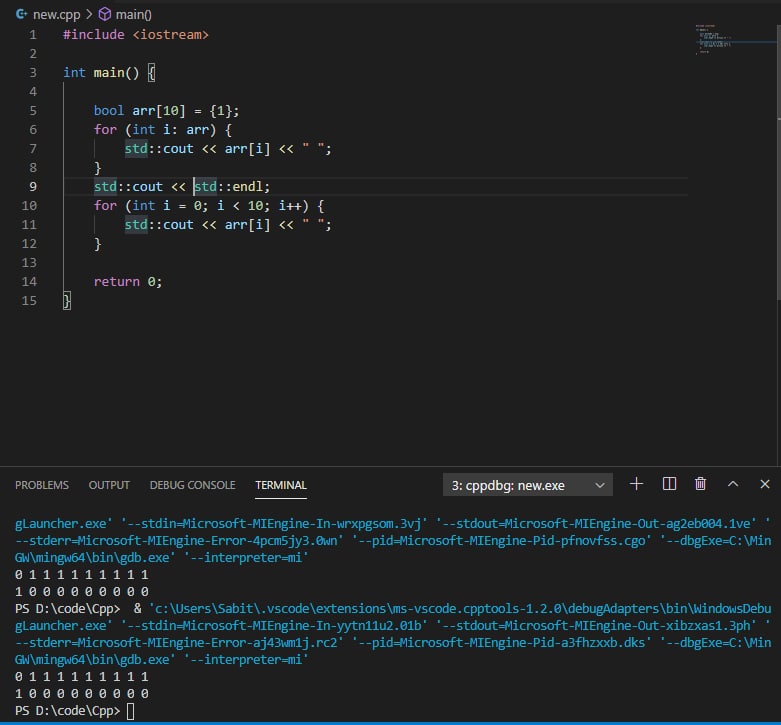Viewport: 781px width, 725px height.
Task: Click the main() symbol cube icon
Action: coord(105,14)
